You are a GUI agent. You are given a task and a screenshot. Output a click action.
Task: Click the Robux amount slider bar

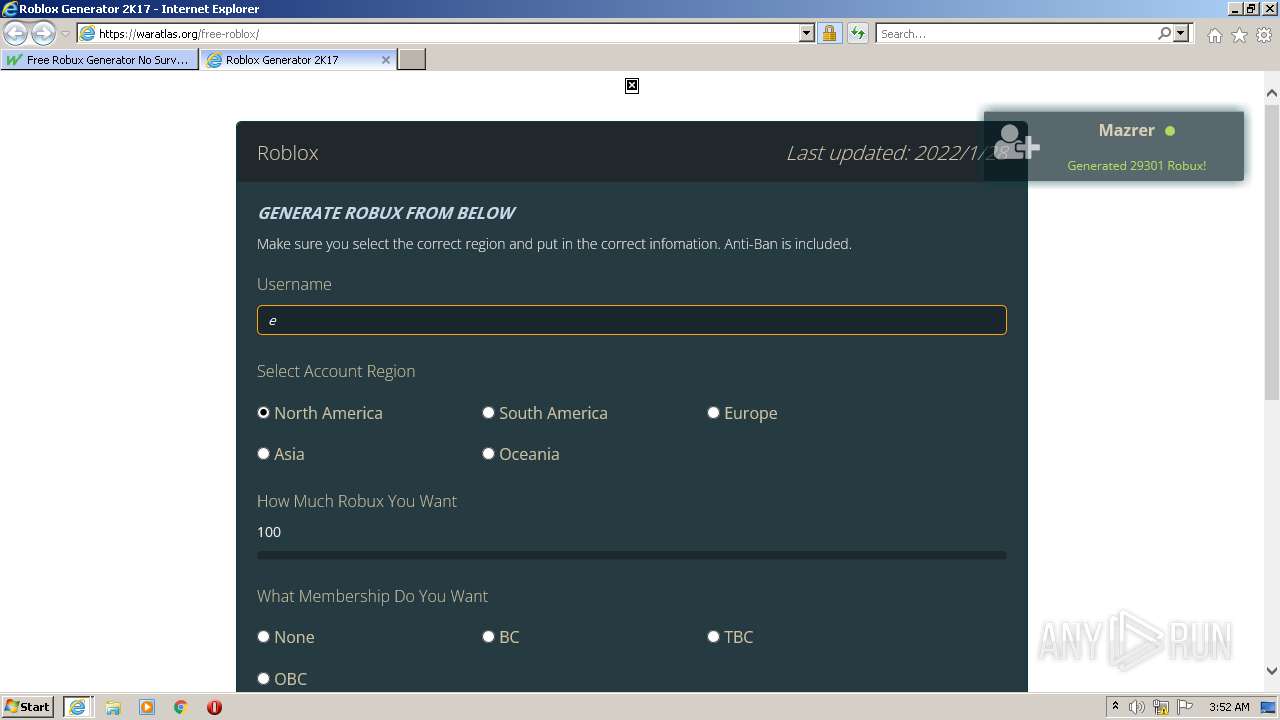(632, 555)
